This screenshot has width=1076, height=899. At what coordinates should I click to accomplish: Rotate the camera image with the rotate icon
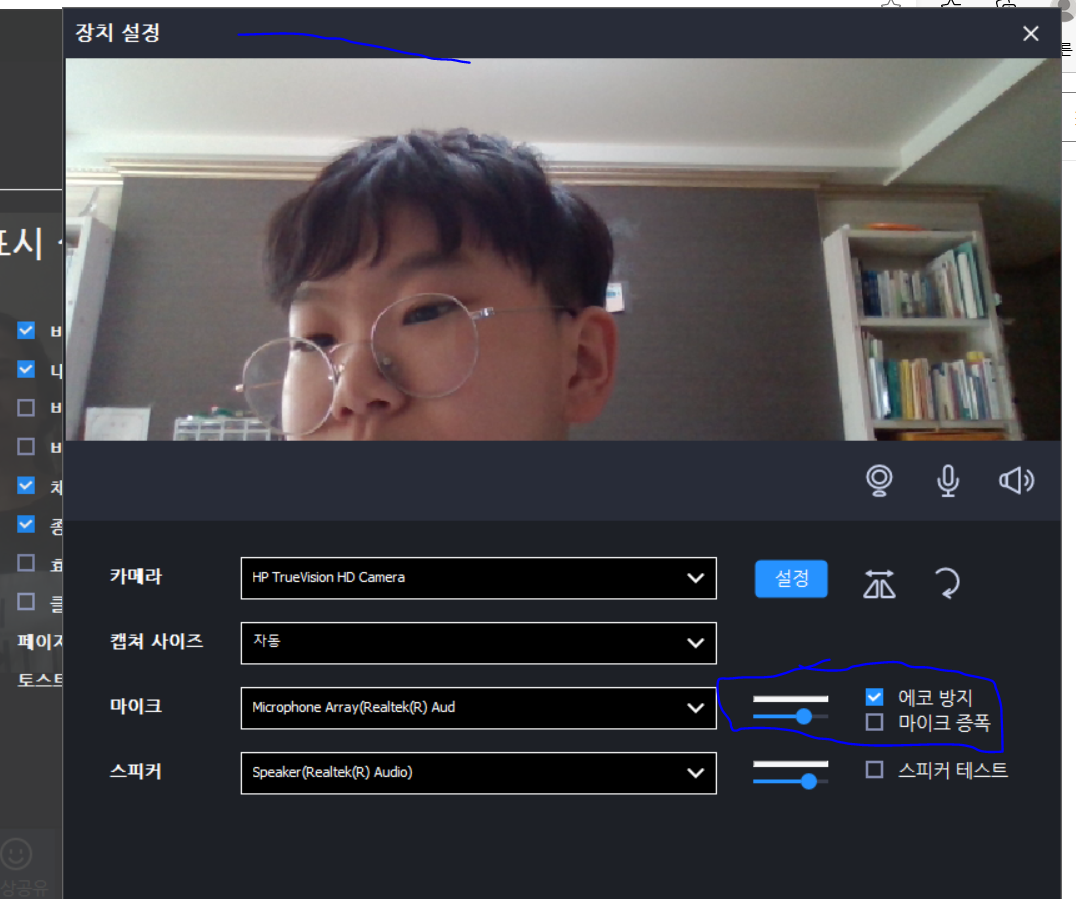coord(946,582)
